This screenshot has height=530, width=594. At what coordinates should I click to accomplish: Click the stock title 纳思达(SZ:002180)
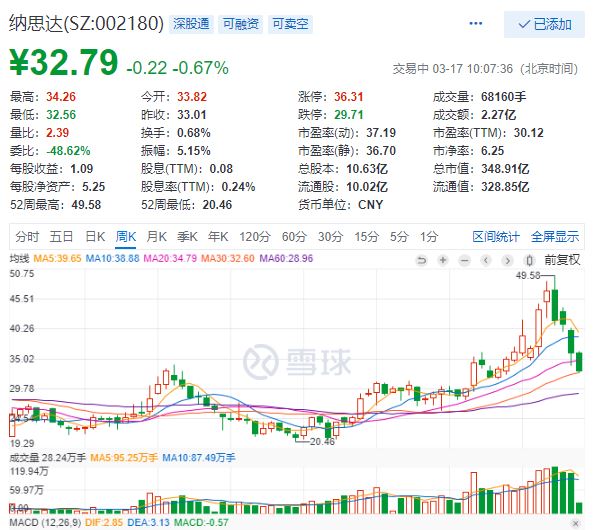click(x=86, y=23)
